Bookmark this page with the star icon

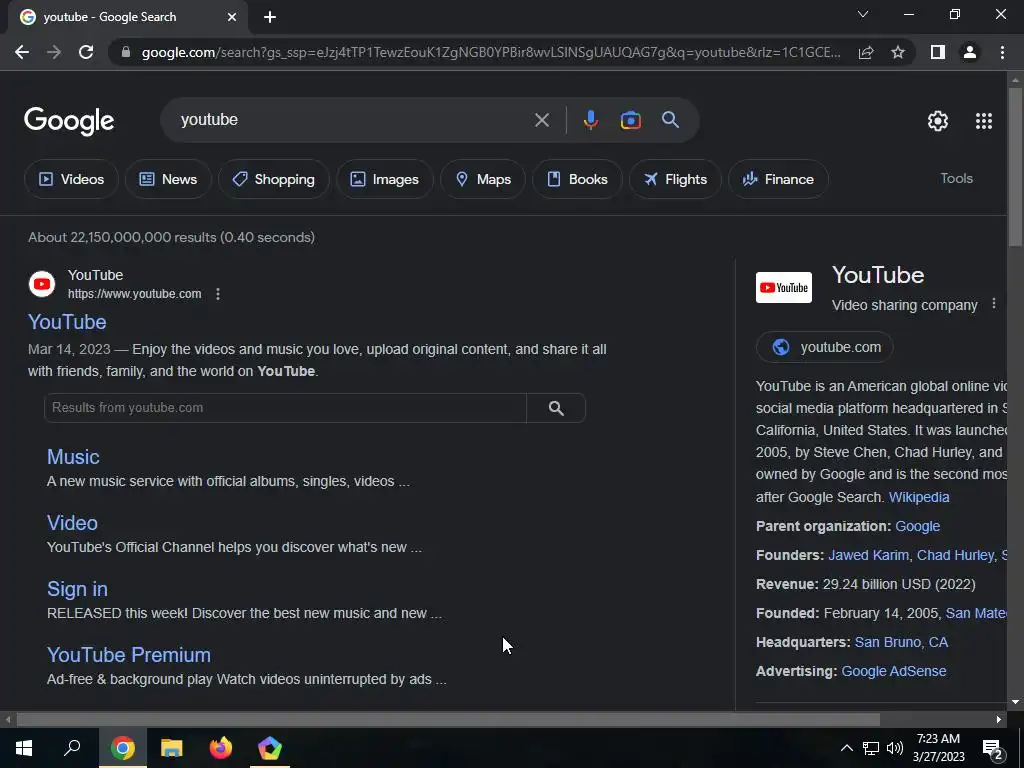click(898, 52)
